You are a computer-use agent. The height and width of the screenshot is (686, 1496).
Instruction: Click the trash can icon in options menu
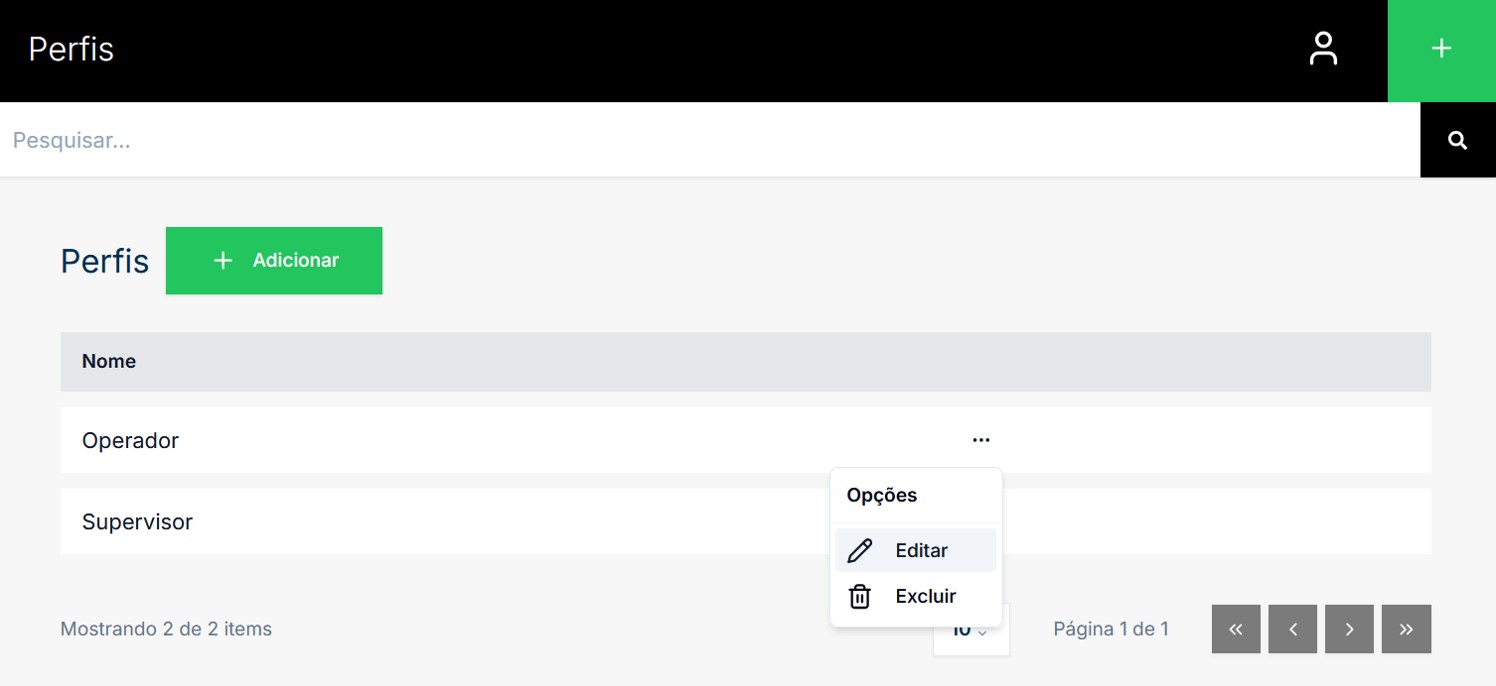(x=859, y=597)
